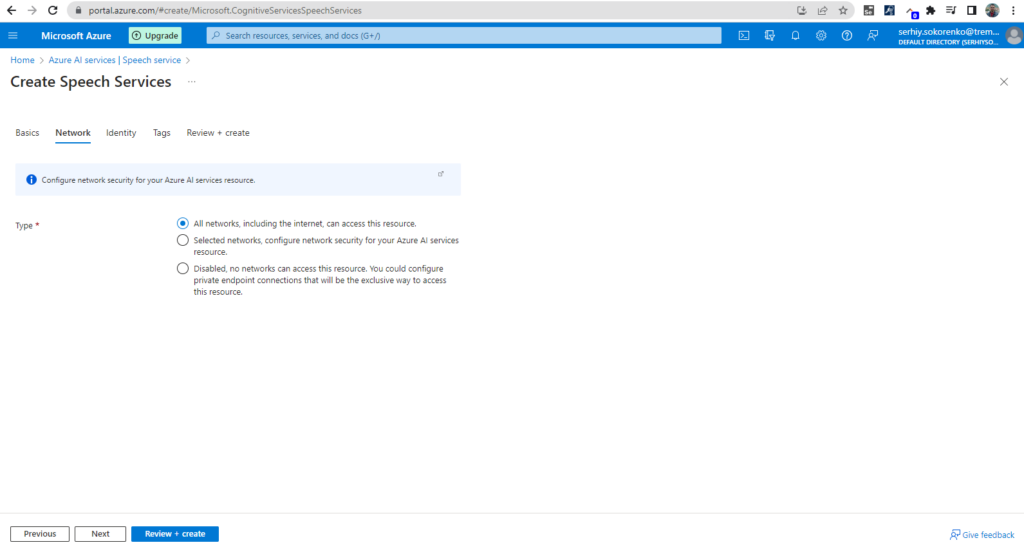Open the Azure portal hamburger menu
The image size is (1024, 554).
[13, 35]
